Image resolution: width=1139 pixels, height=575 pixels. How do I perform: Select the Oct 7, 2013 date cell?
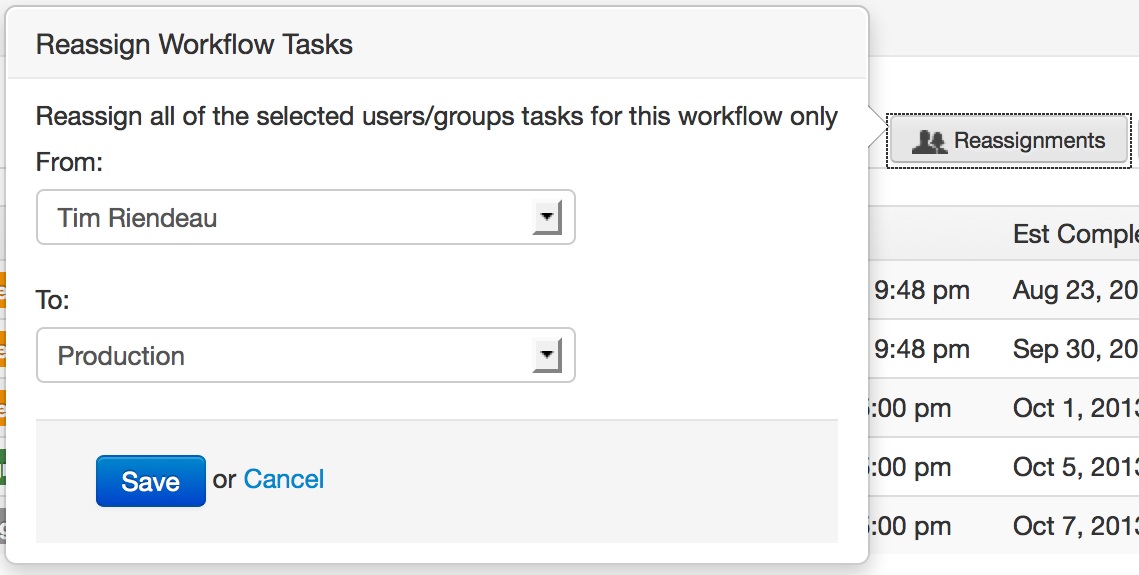point(1075,526)
